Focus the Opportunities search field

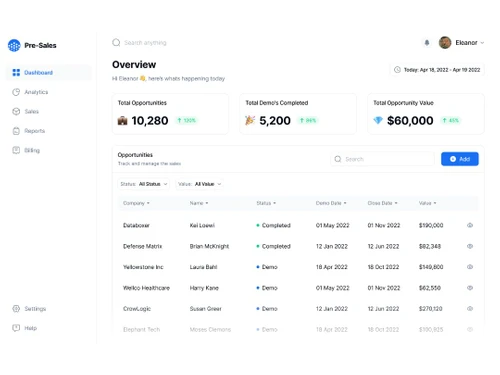[x=383, y=159]
